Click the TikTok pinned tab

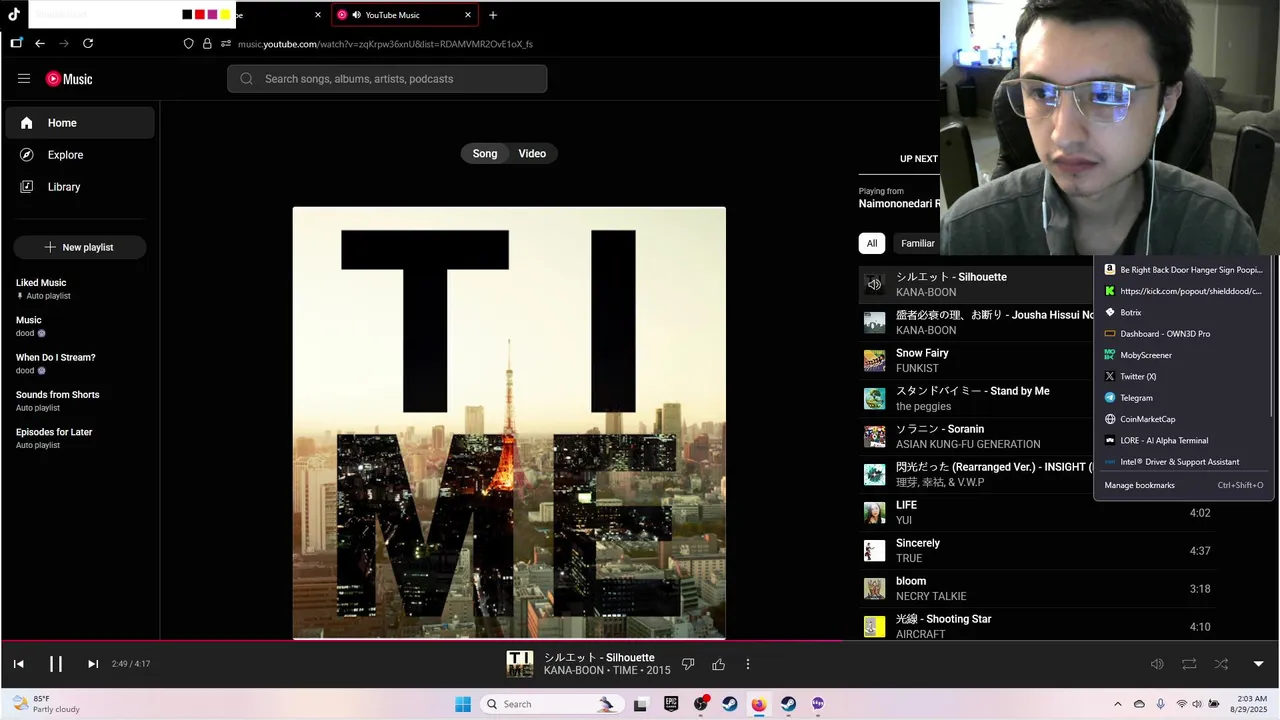click(14, 14)
